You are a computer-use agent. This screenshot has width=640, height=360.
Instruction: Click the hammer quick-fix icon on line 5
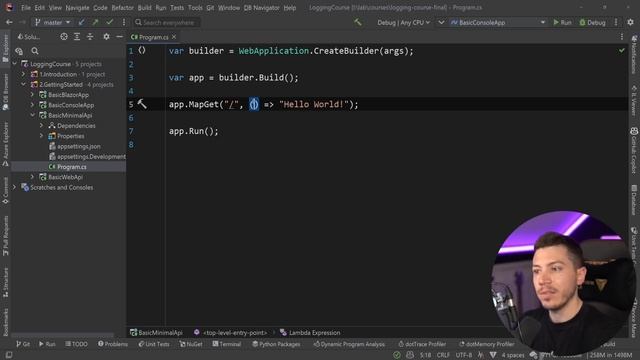(x=142, y=104)
